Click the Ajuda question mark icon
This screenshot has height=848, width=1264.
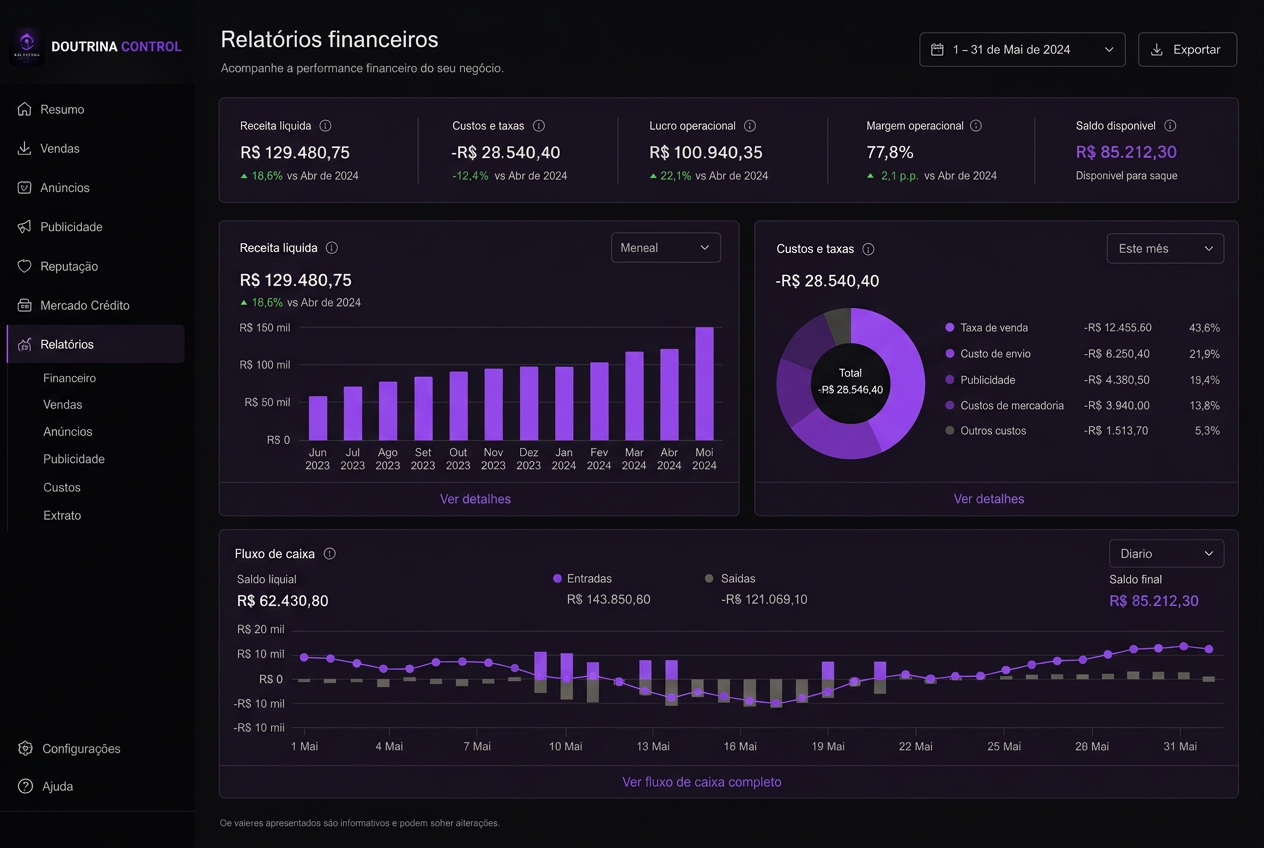(x=26, y=786)
